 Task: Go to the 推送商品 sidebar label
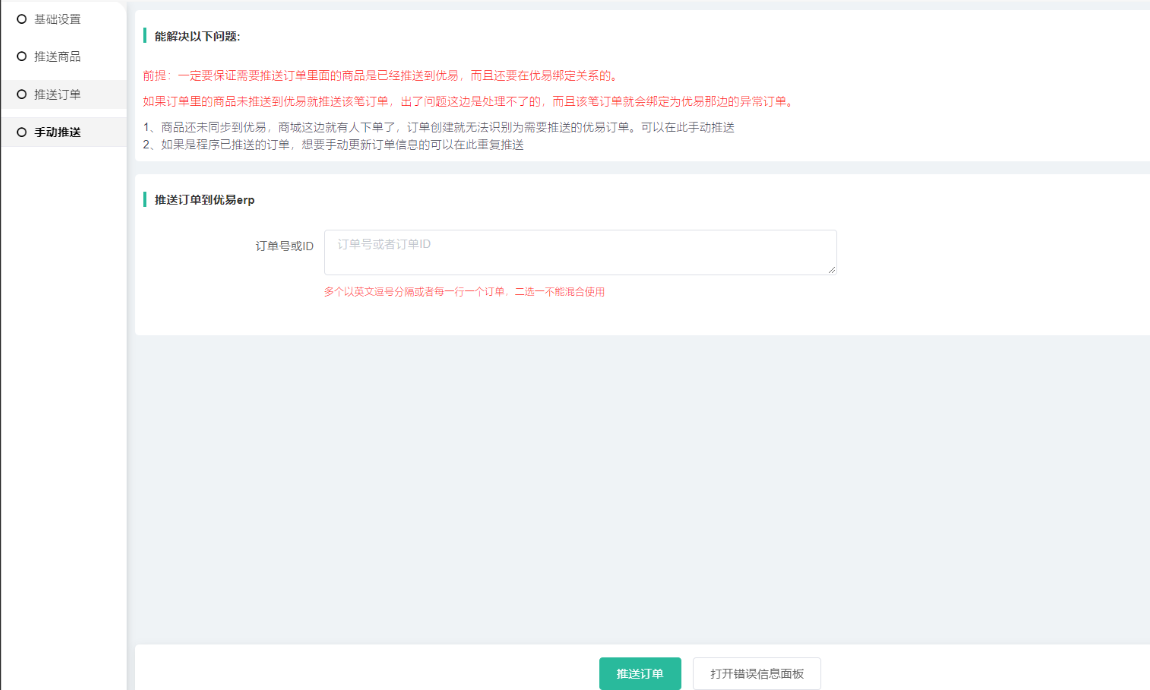tap(57, 56)
